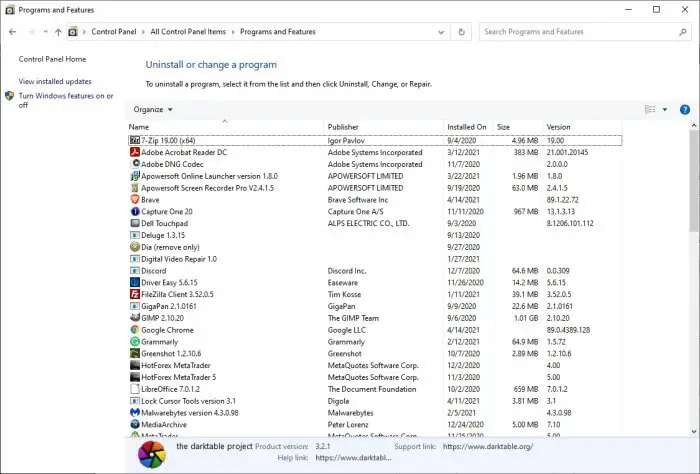This screenshot has height=474, width=700.
Task: Select the Lock Cursor Tools version 3.1 row
Action: [x=375, y=401]
